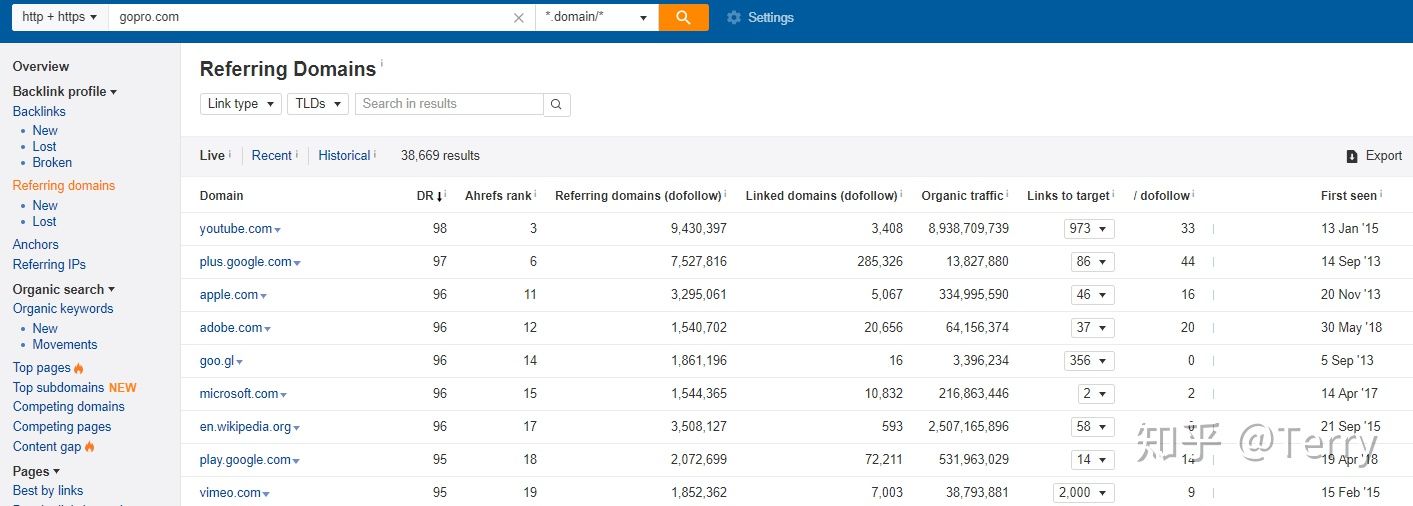Switch to the Recent results tab
Viewport: 1413px width, 506px height.
[x=272, y=156]
